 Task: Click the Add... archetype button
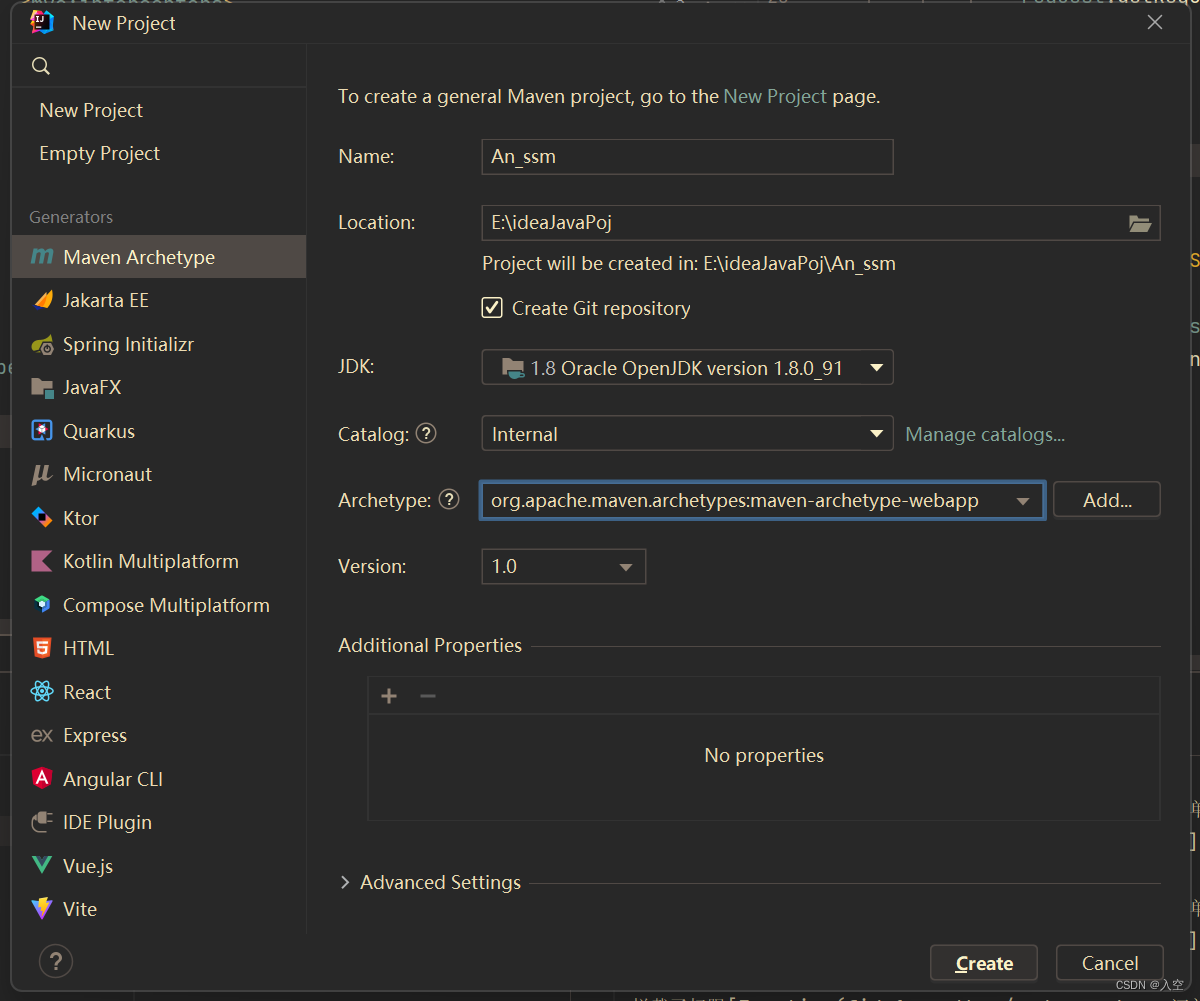[1107, 500]
